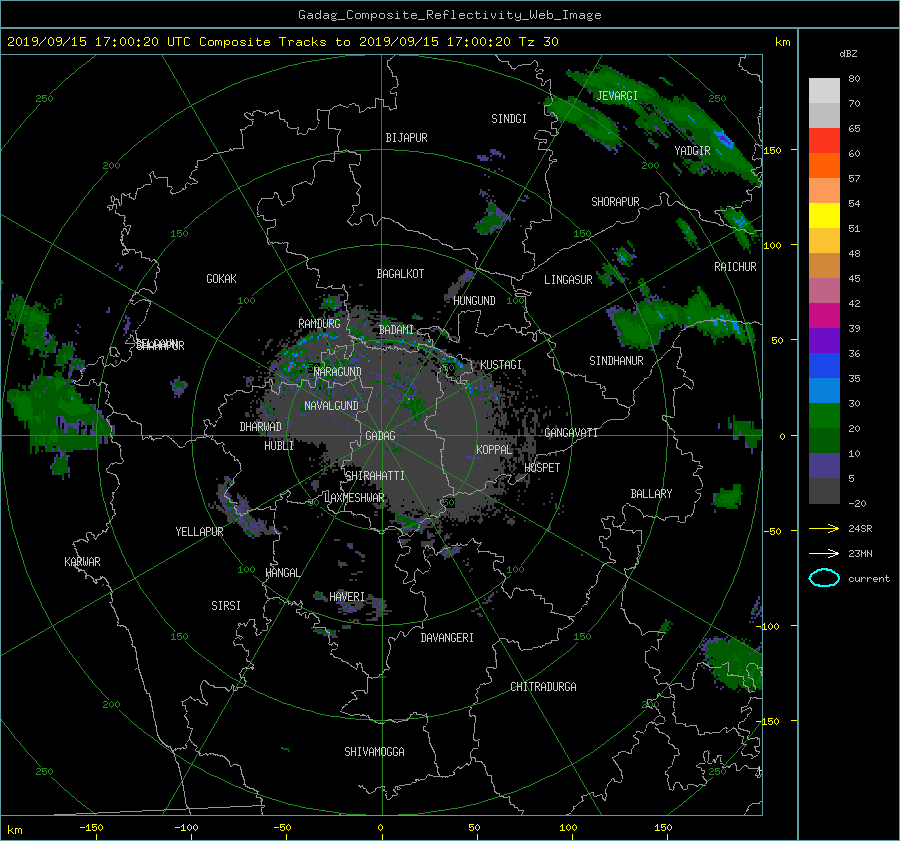Pick the yellow 51-54 dBZ legend swatch
This screenshot has height=841, width=900.
pos(824,216)
